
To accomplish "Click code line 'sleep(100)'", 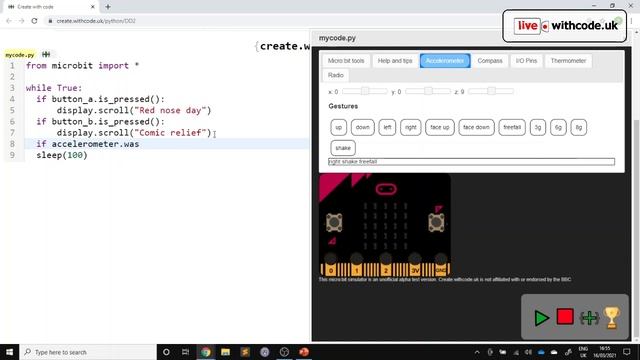I will pos(62,155).
